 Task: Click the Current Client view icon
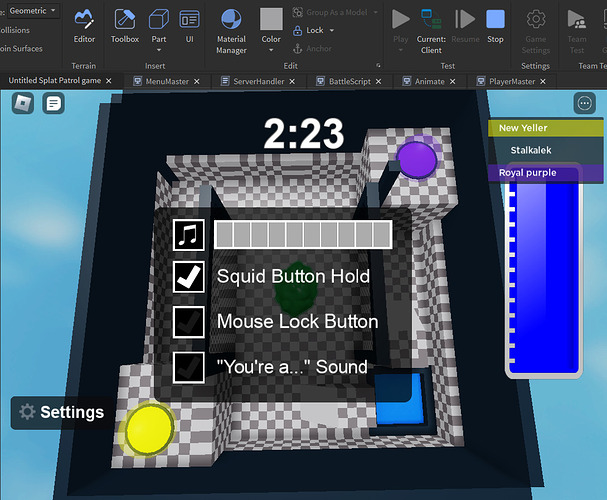pyautogui.click(x=431, y=19)
